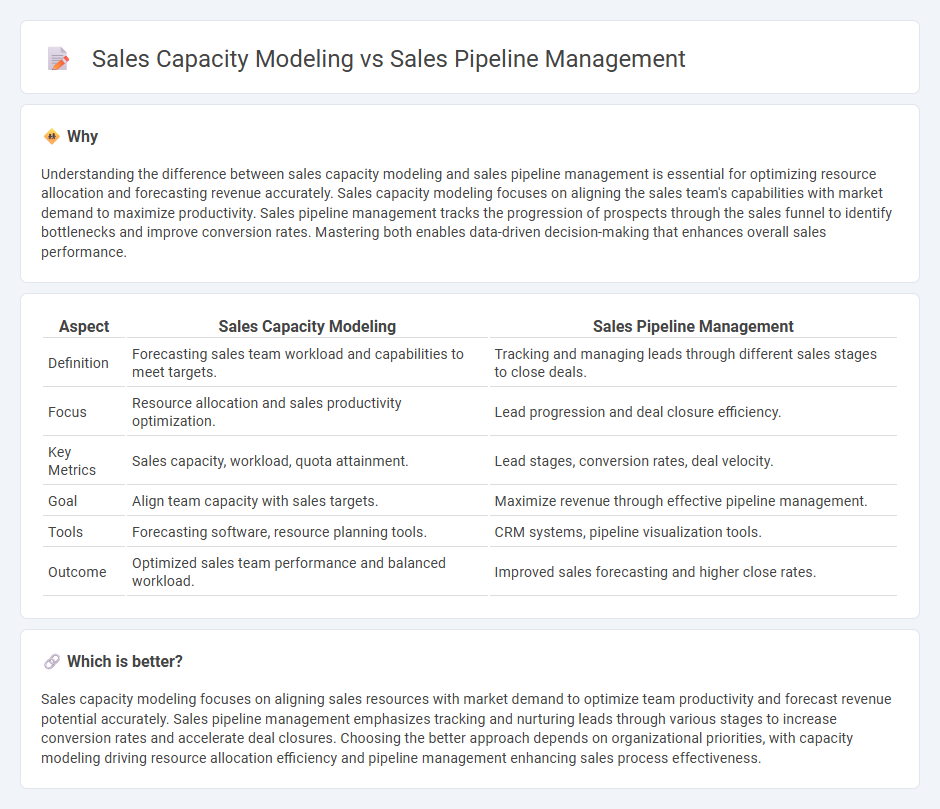Click the orange diamond icon next to Why
The image size is (940, 809).
pos(52,137)
